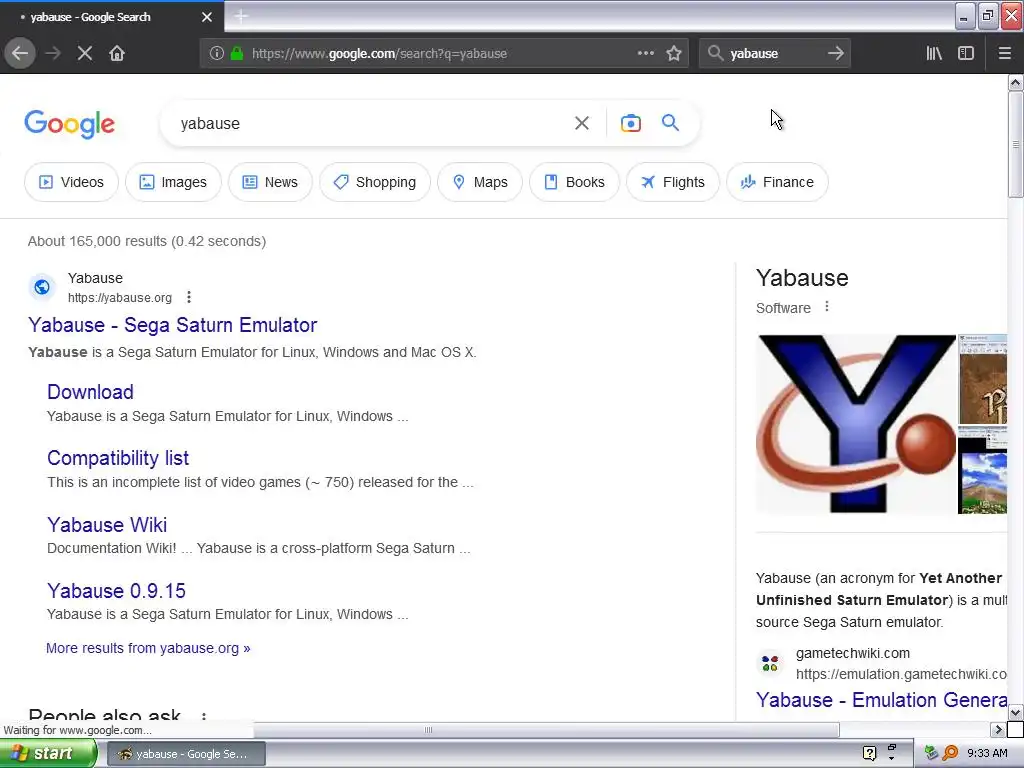Open Yabause - Sega Saturn Emulator result
Screen dimensions: 1024x768
172,325
